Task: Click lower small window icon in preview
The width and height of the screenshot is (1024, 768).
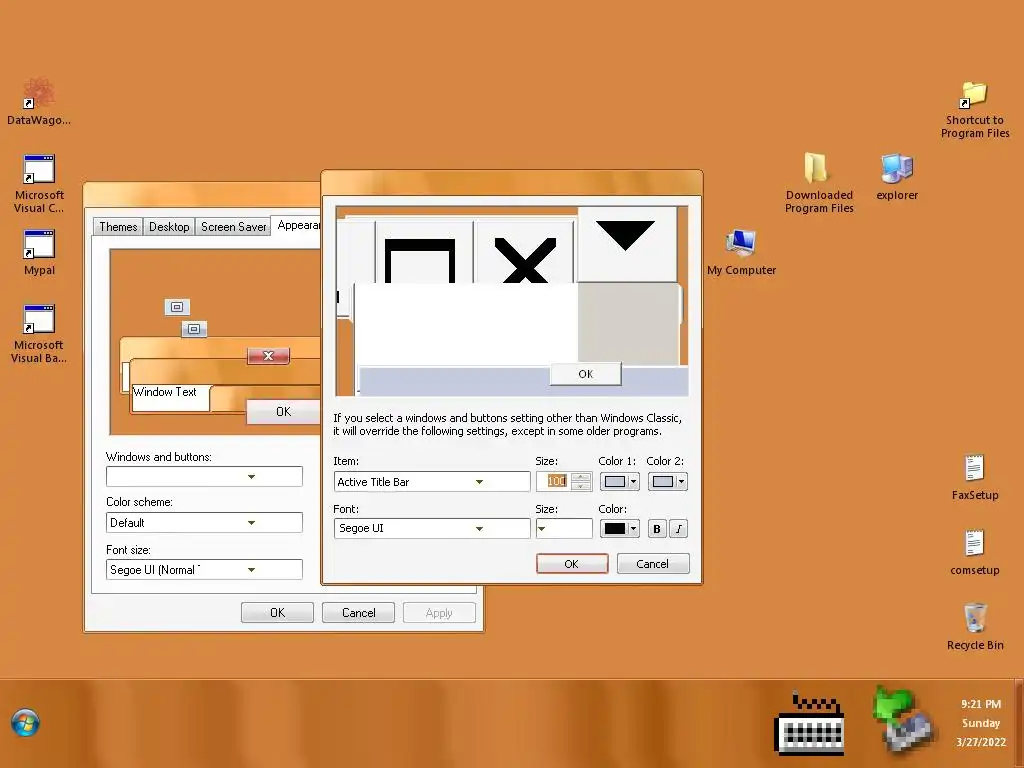Action: [194, 328]
